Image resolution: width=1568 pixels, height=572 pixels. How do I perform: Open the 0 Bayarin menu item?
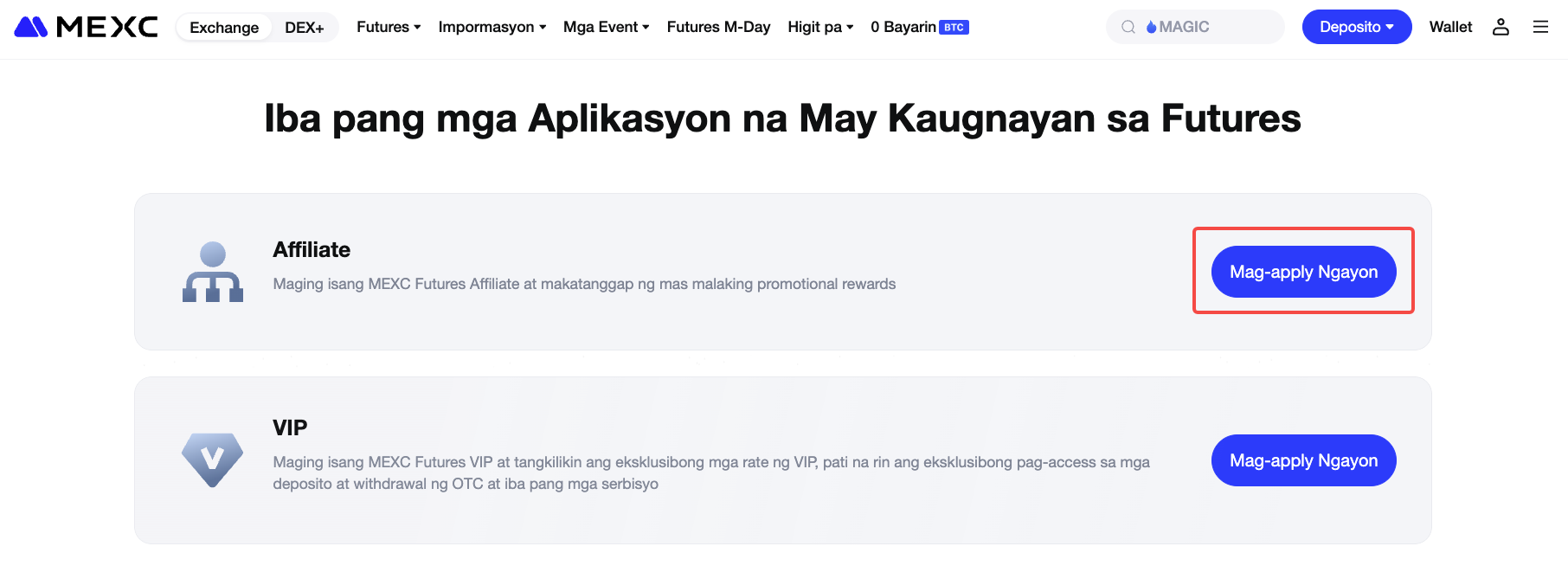point(903,27)
